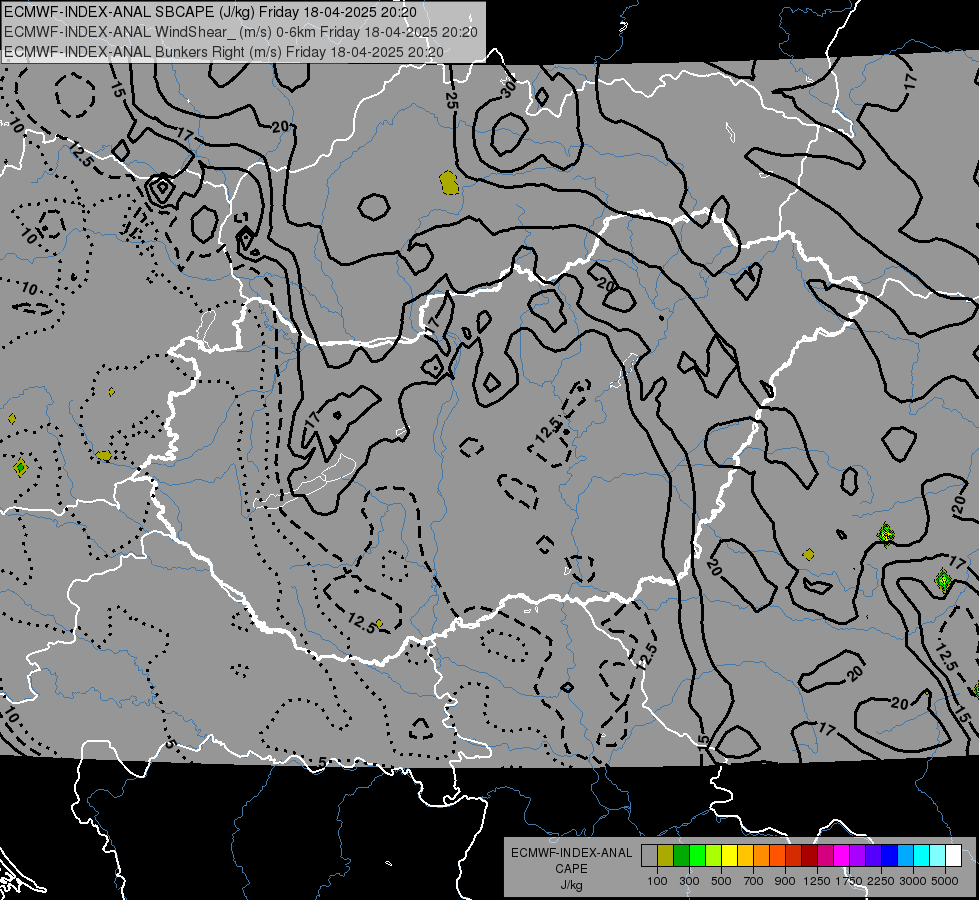Click the gray first swatch in CAPE legend
979x900 pixels.
click(x=649, y=855)
